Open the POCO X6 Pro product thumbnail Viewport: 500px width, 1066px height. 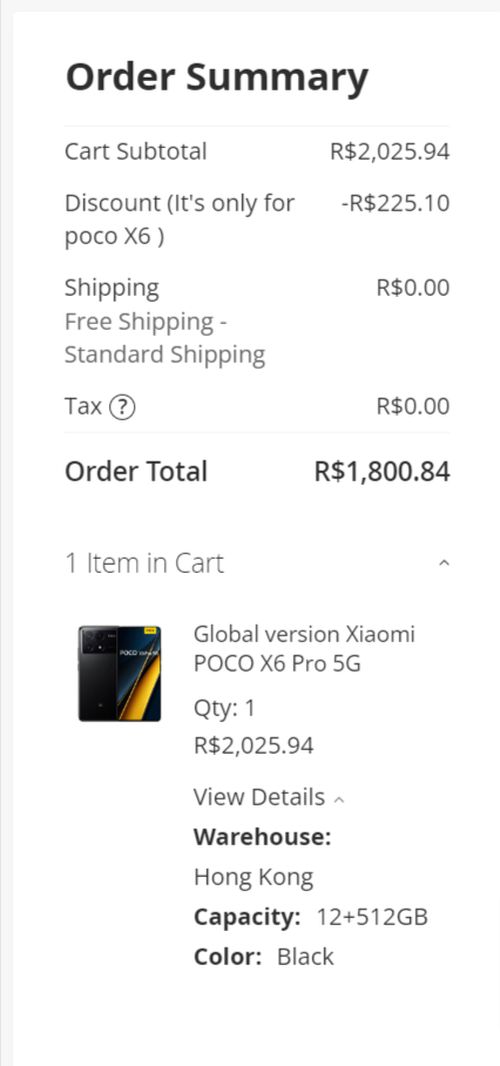(x=120, y=673)
